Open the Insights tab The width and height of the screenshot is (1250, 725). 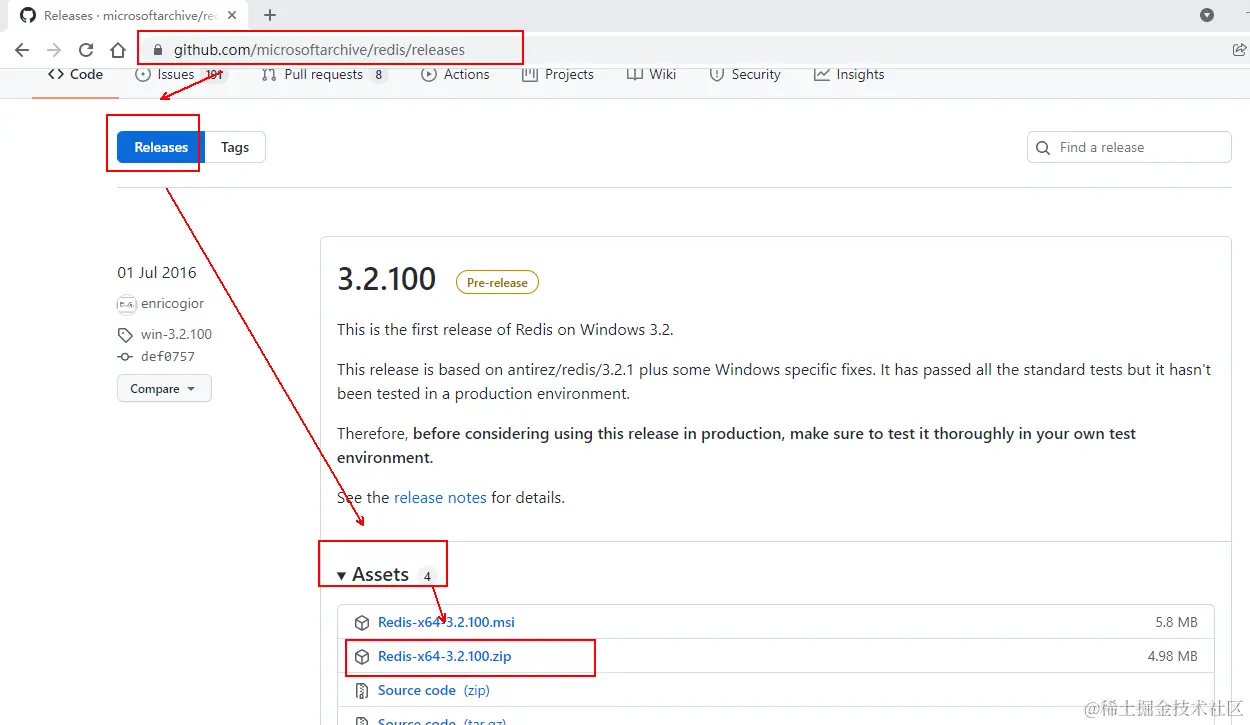click(849, 74)
